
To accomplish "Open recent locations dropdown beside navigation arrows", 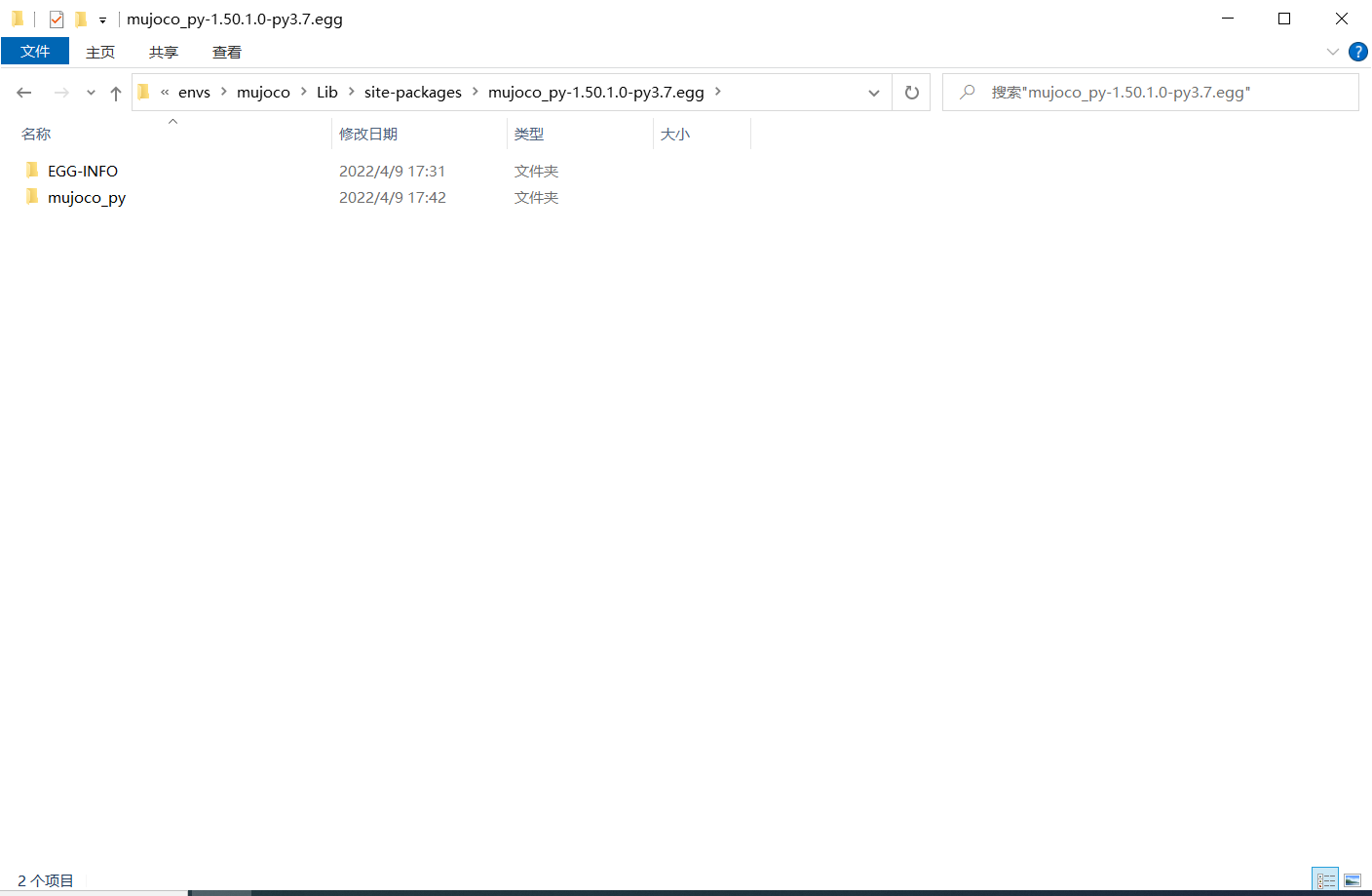I will tap(90, 92).
